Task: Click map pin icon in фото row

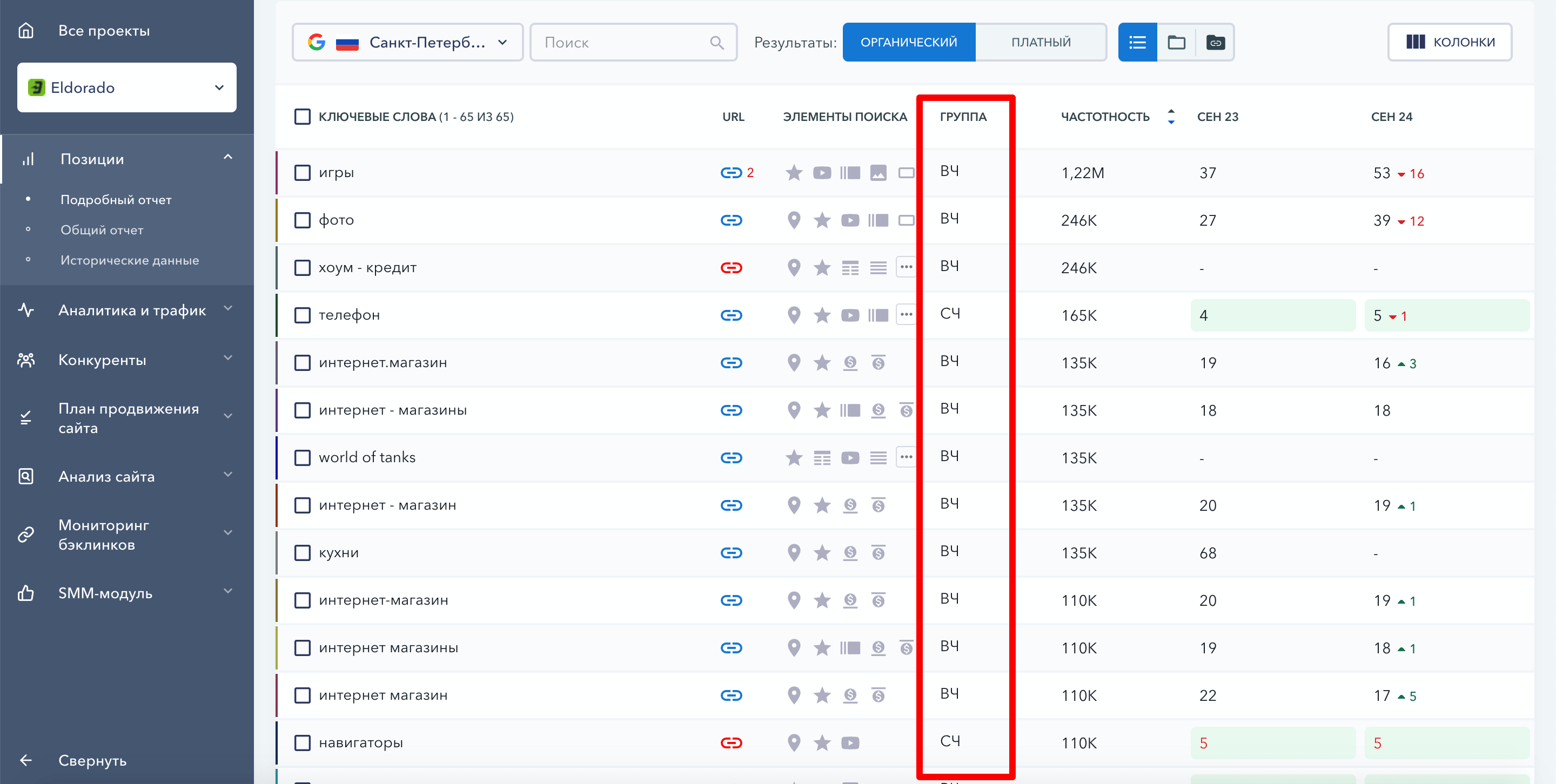Action: pos(794,220)
